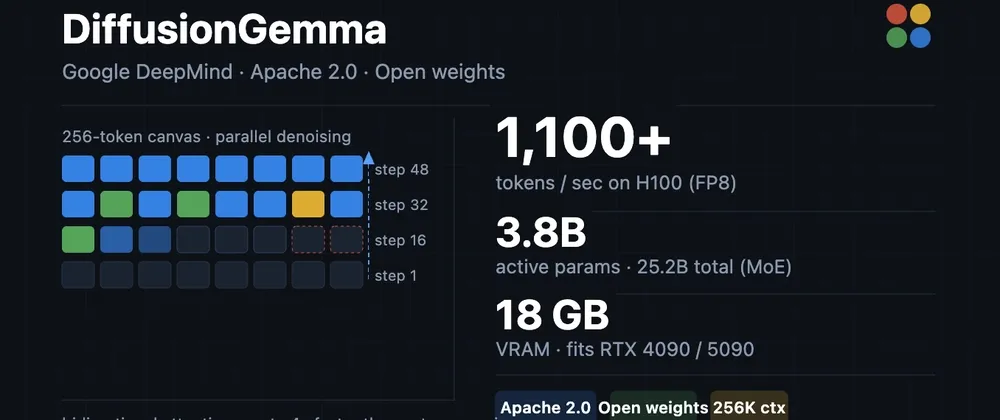Image resolution: width=1000 pixels, height=420 pixels.
Task: Click the blue arrowhead above the dashed line
Action: tap(368, 157)
